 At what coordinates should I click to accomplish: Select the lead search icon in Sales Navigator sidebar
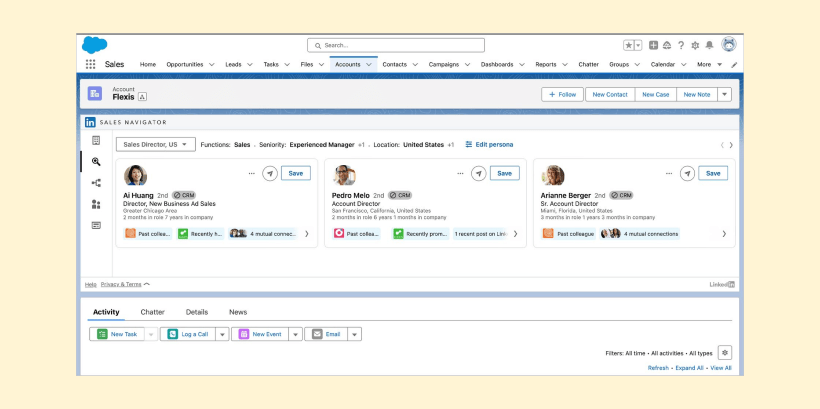(x=96, y=161)
